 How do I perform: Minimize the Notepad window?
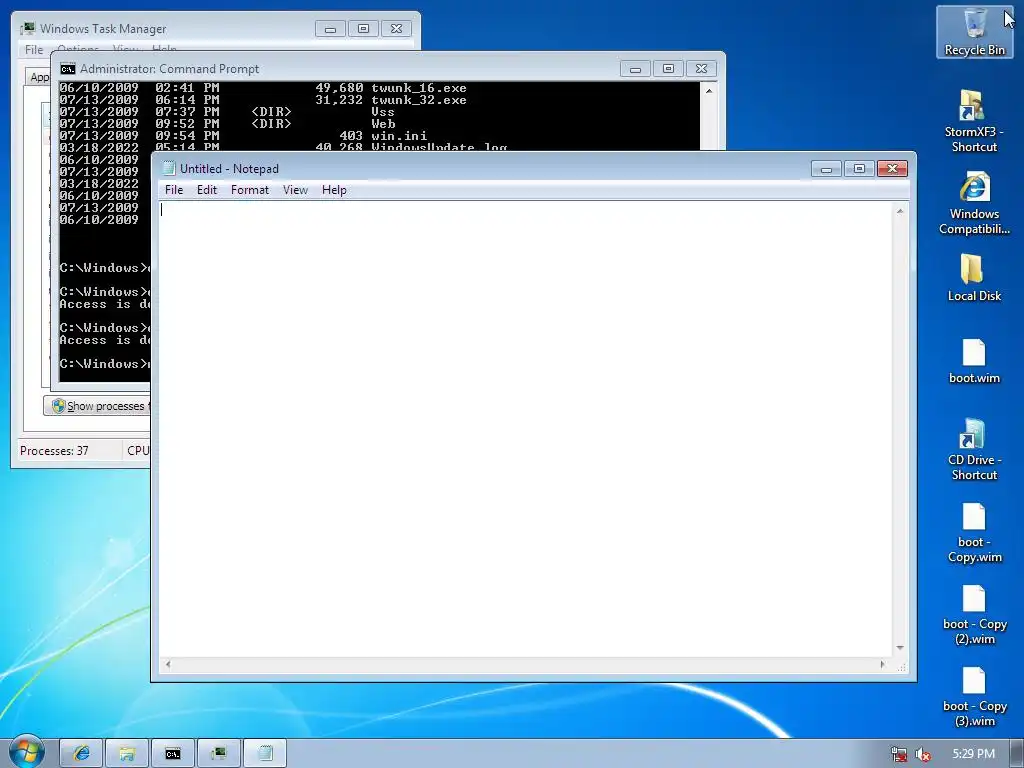tap(826, 169)
